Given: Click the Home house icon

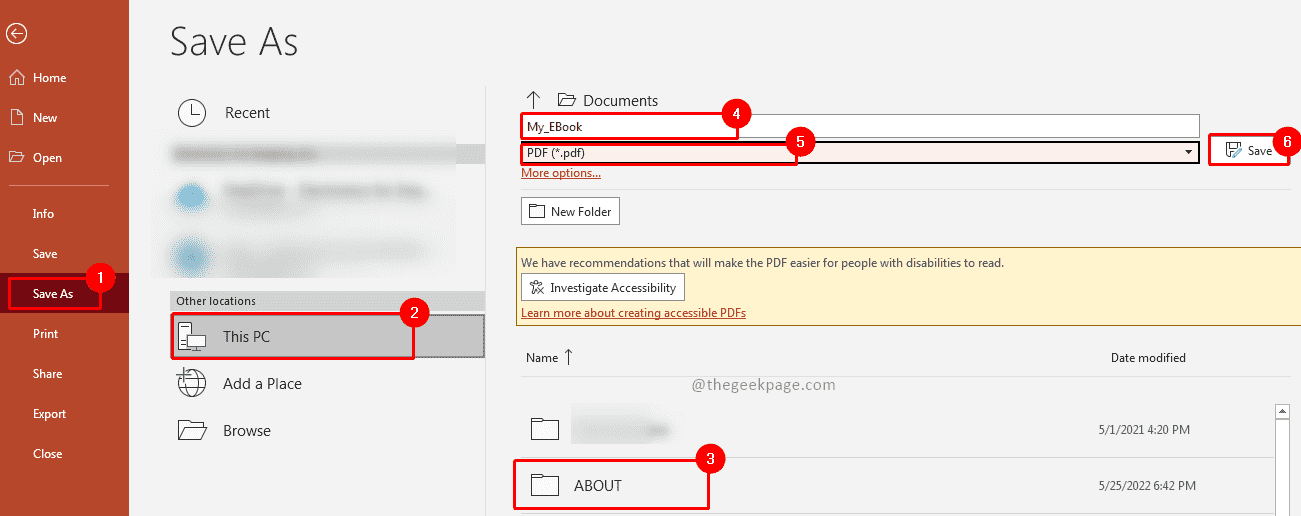Looking at the screenshot, I should click(16, 77).
